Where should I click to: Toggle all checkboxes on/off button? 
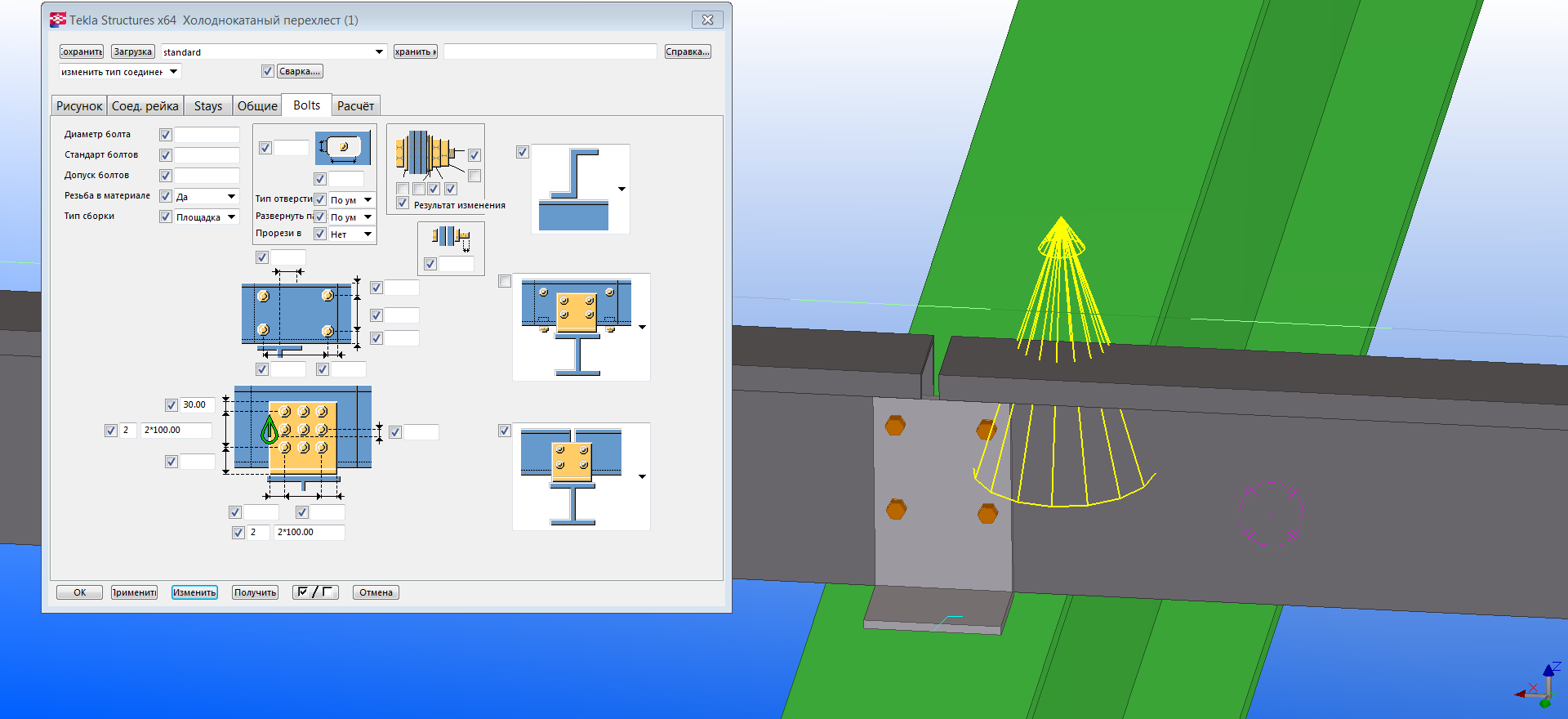point(315,592)
